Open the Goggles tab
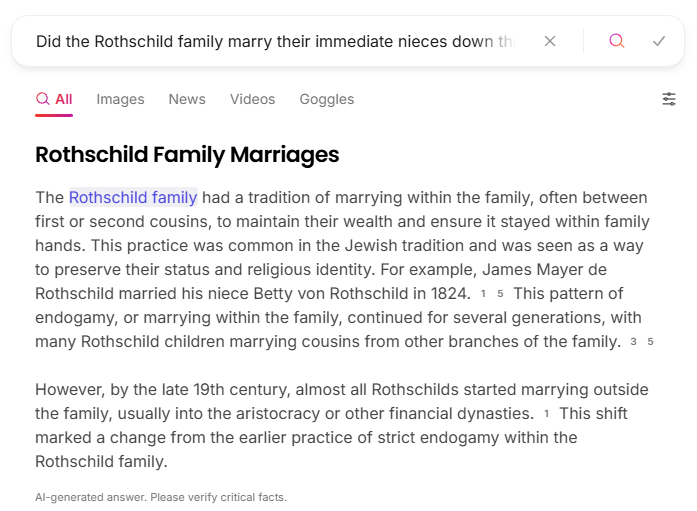697x511 pixels. (327, 99)
